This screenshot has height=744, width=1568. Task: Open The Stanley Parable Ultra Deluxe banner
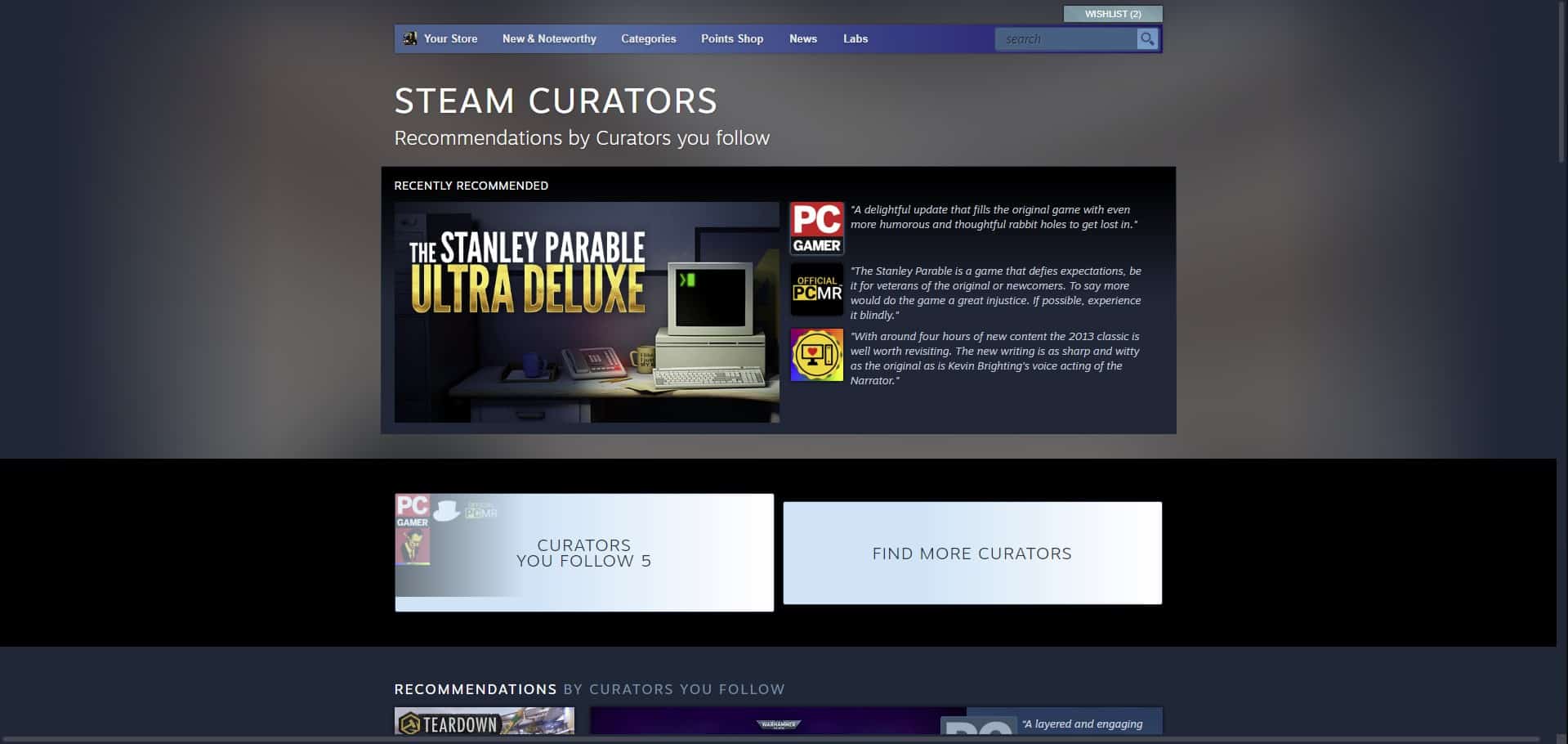584,312
